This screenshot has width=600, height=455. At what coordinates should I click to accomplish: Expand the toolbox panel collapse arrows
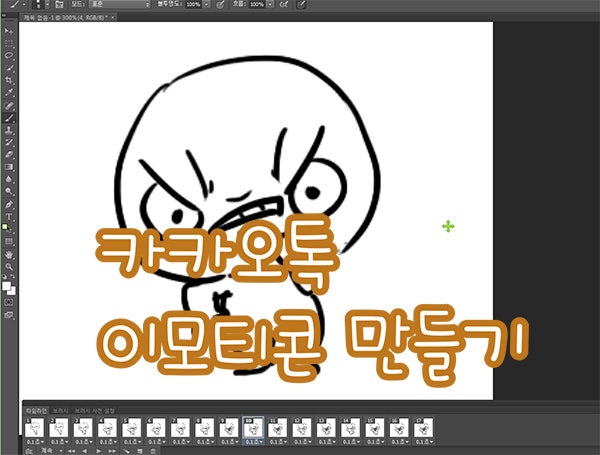3,16
